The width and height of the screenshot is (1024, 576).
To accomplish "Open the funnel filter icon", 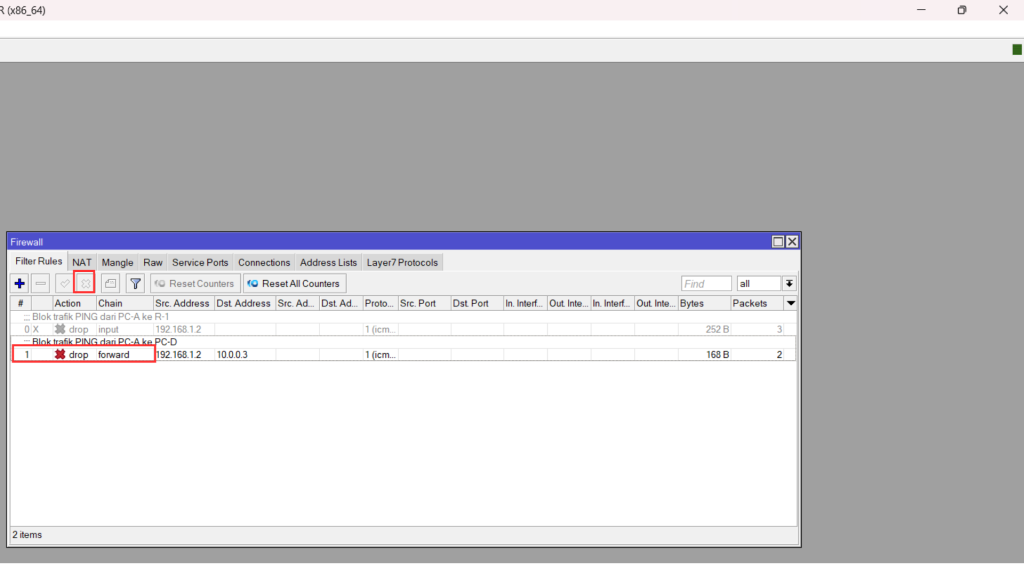I will [x=135, y=284].
